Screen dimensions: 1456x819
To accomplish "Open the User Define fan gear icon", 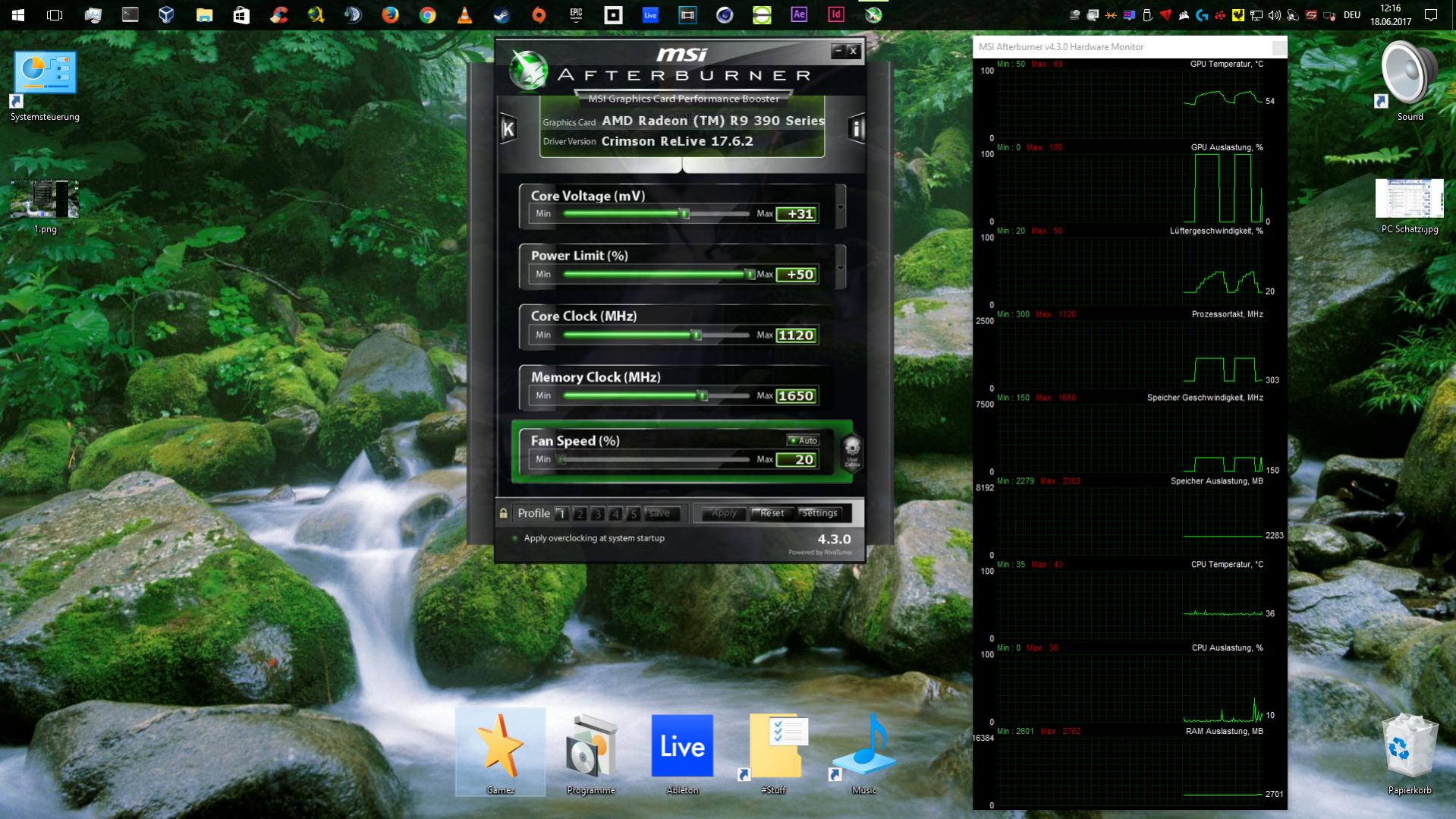I will coord(852,453).
